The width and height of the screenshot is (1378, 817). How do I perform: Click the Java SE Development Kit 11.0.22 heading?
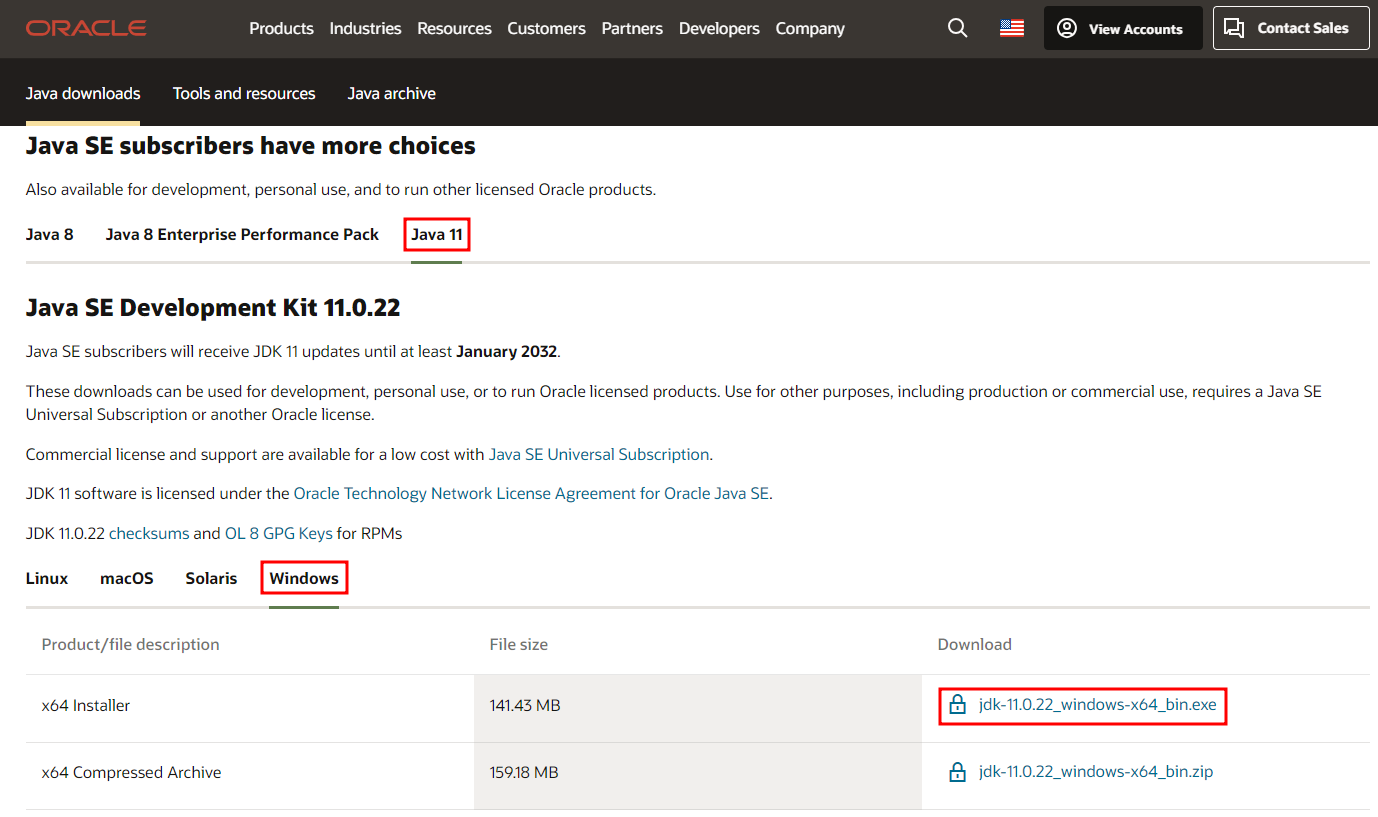213,307
